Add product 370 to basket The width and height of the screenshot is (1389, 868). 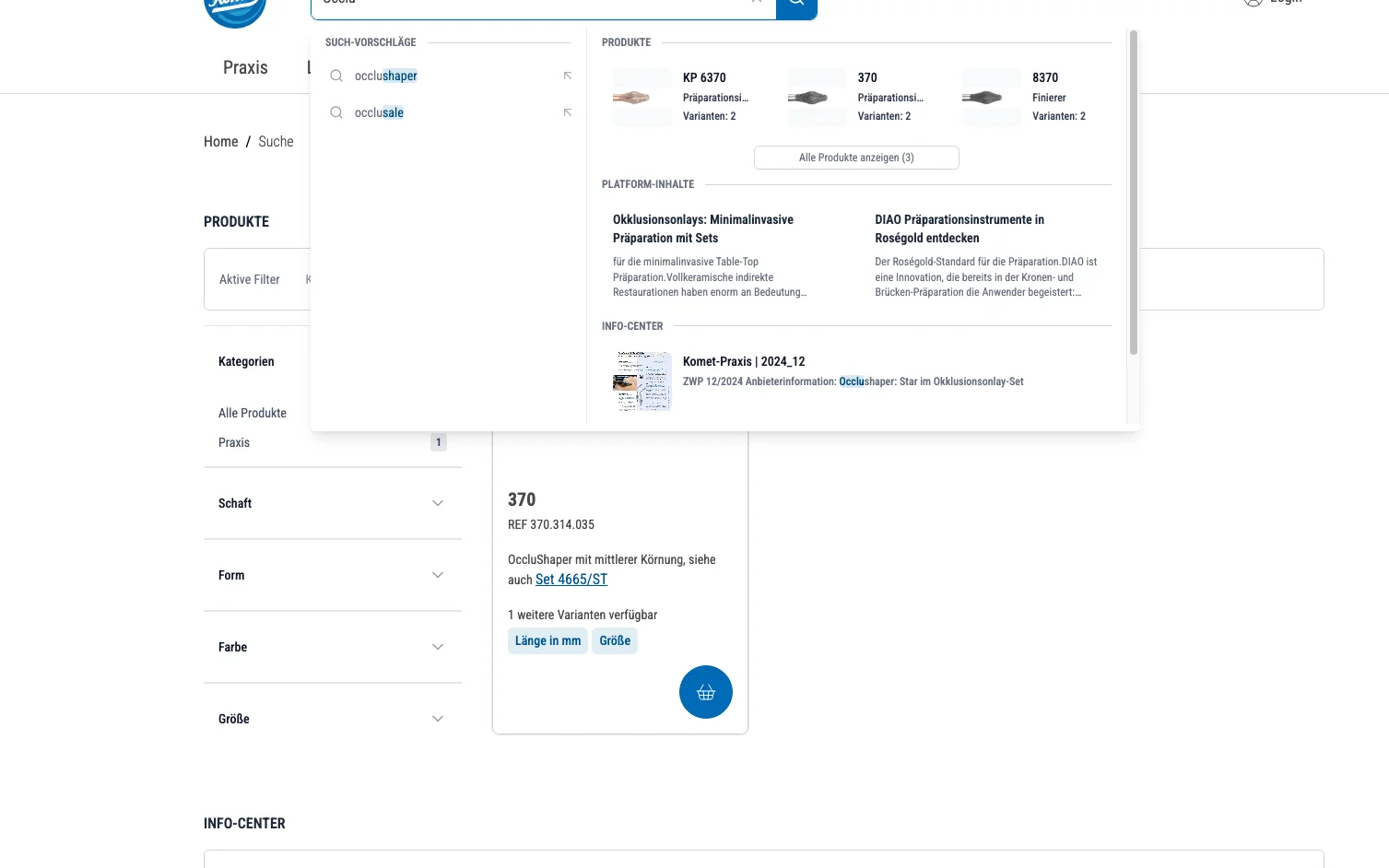pyautogui.click(x=706, y=692)
